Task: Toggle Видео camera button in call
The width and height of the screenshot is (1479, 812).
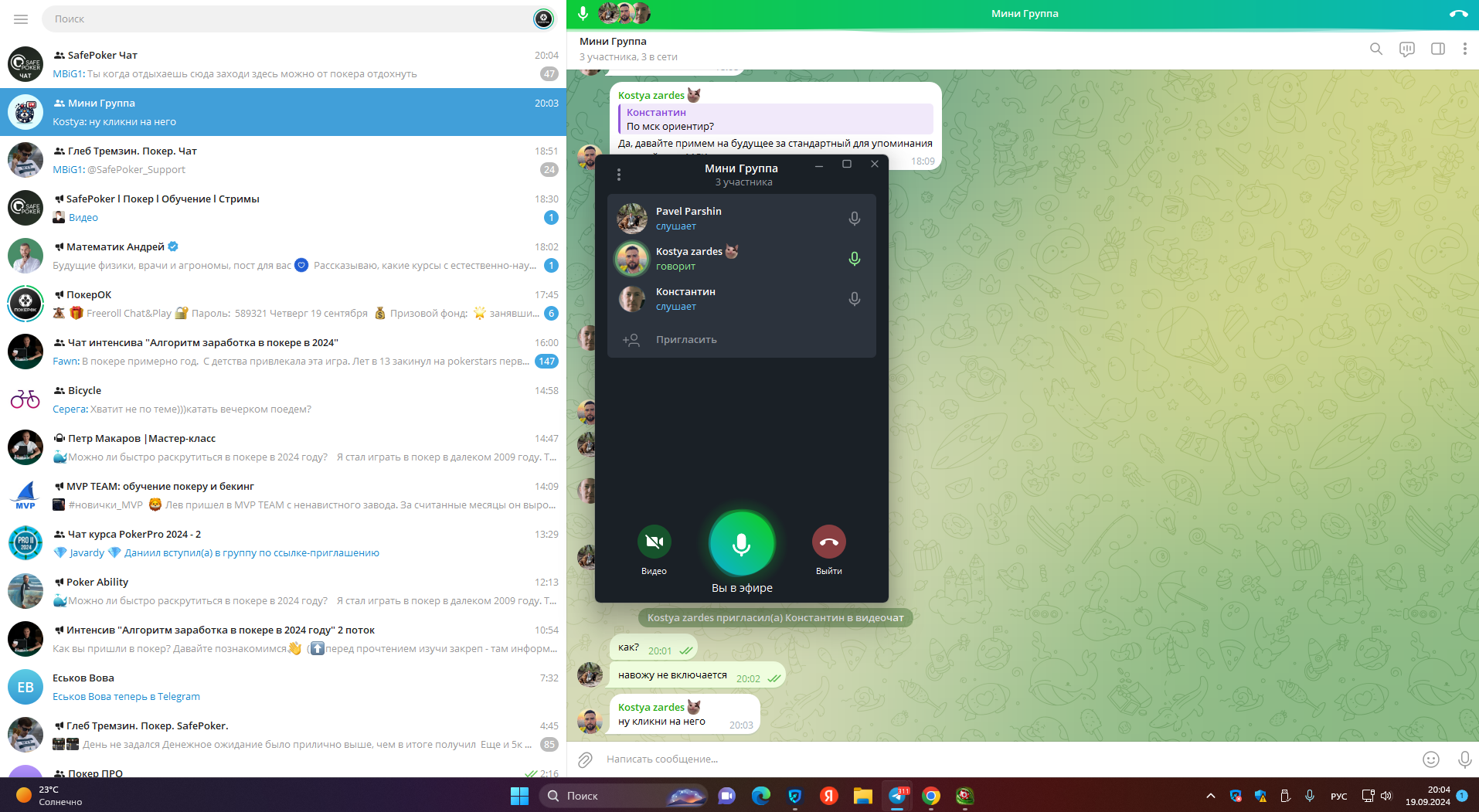Action: [x=654, y=542]
